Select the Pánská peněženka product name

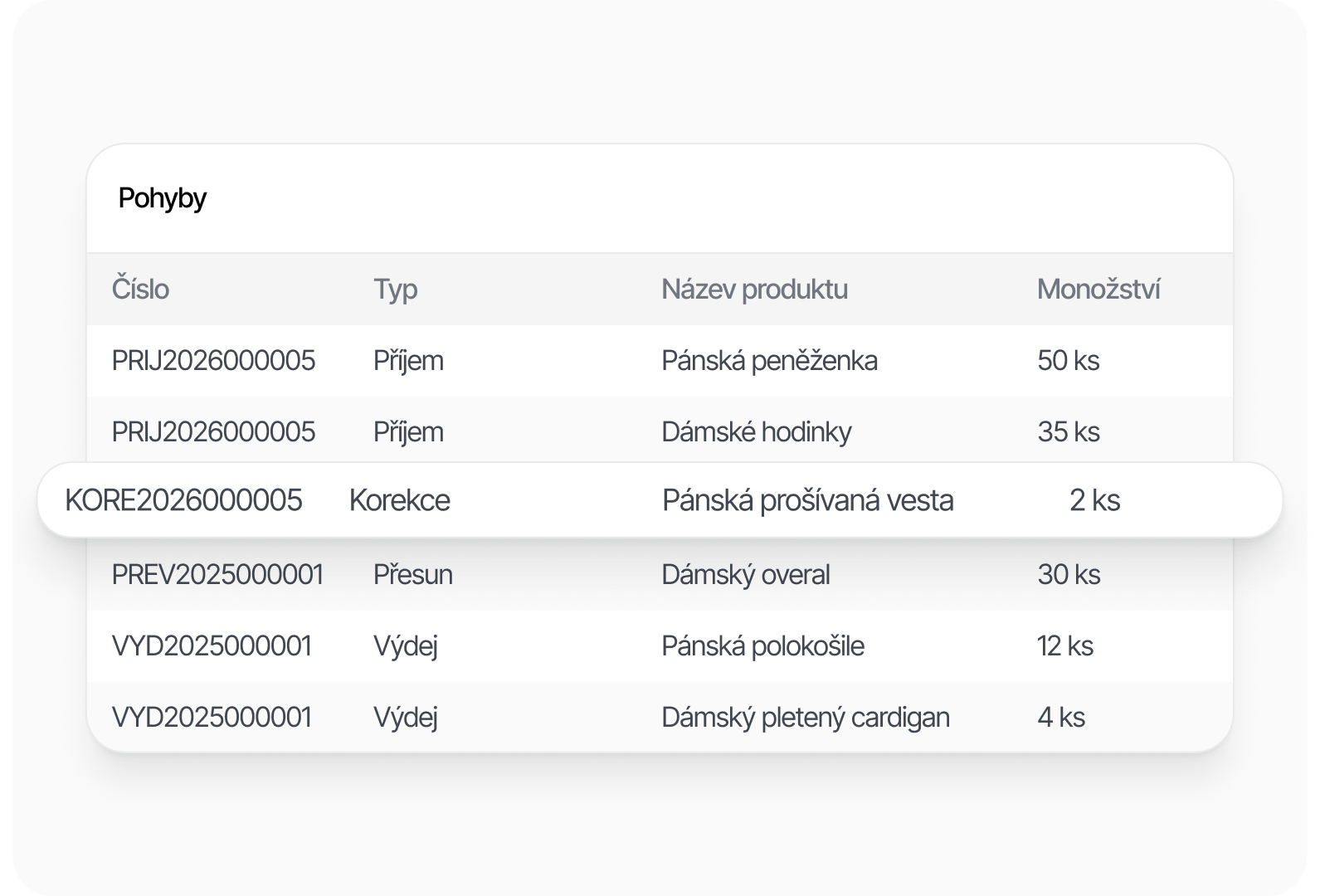click(x=769, y=361)
